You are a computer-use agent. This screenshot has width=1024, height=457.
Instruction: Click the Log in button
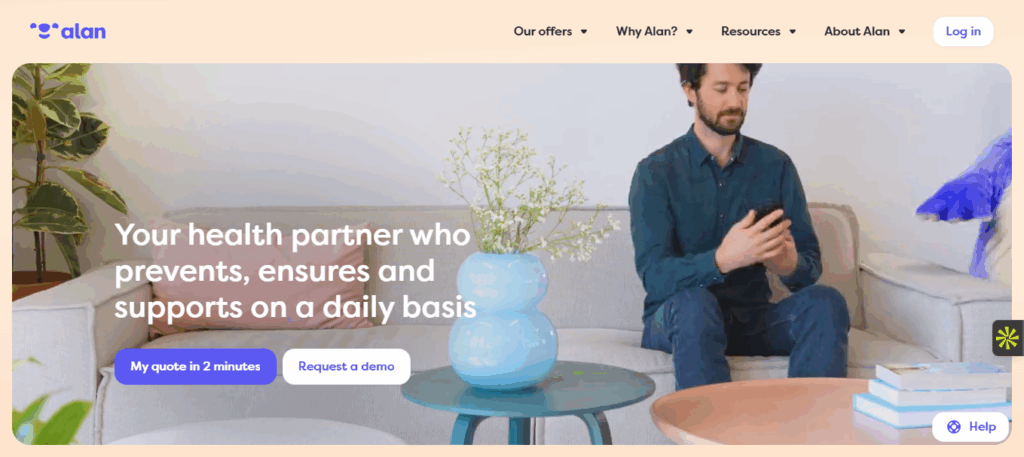(963, 31)
